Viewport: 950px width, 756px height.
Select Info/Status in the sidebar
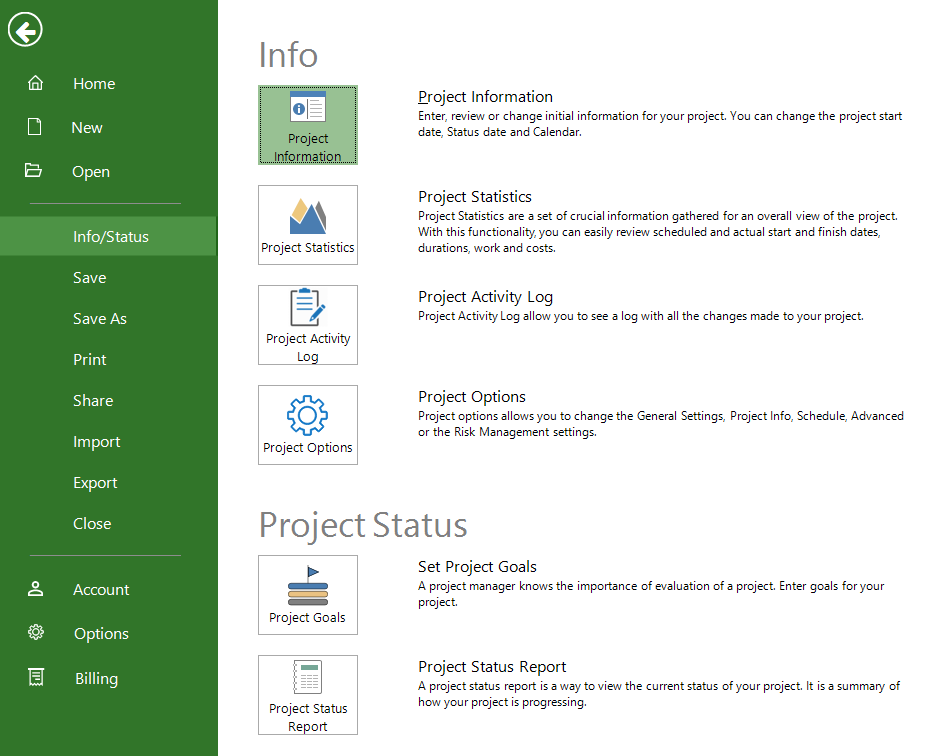pyautogui.click(x=110, y=237)
